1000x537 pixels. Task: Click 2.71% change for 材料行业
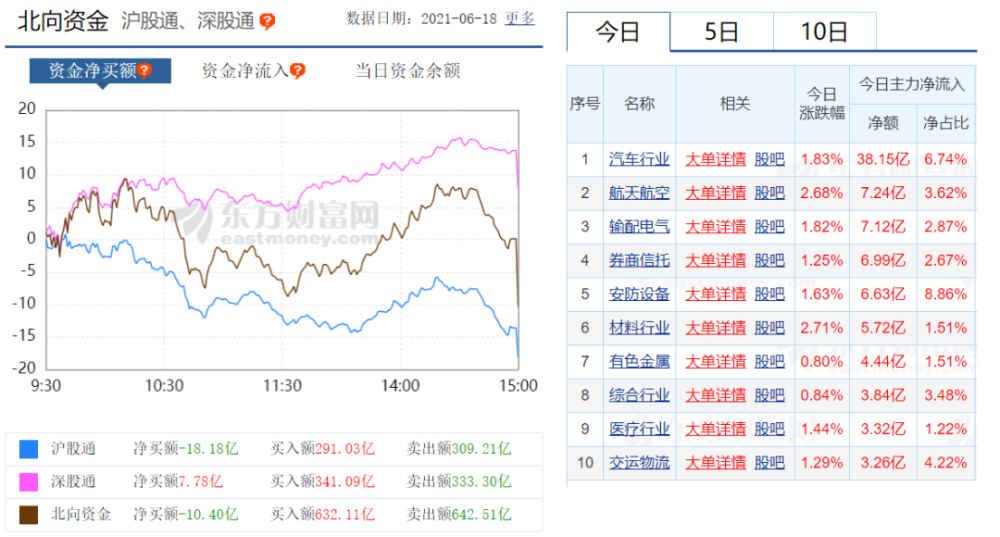click(x=821, y=328)
